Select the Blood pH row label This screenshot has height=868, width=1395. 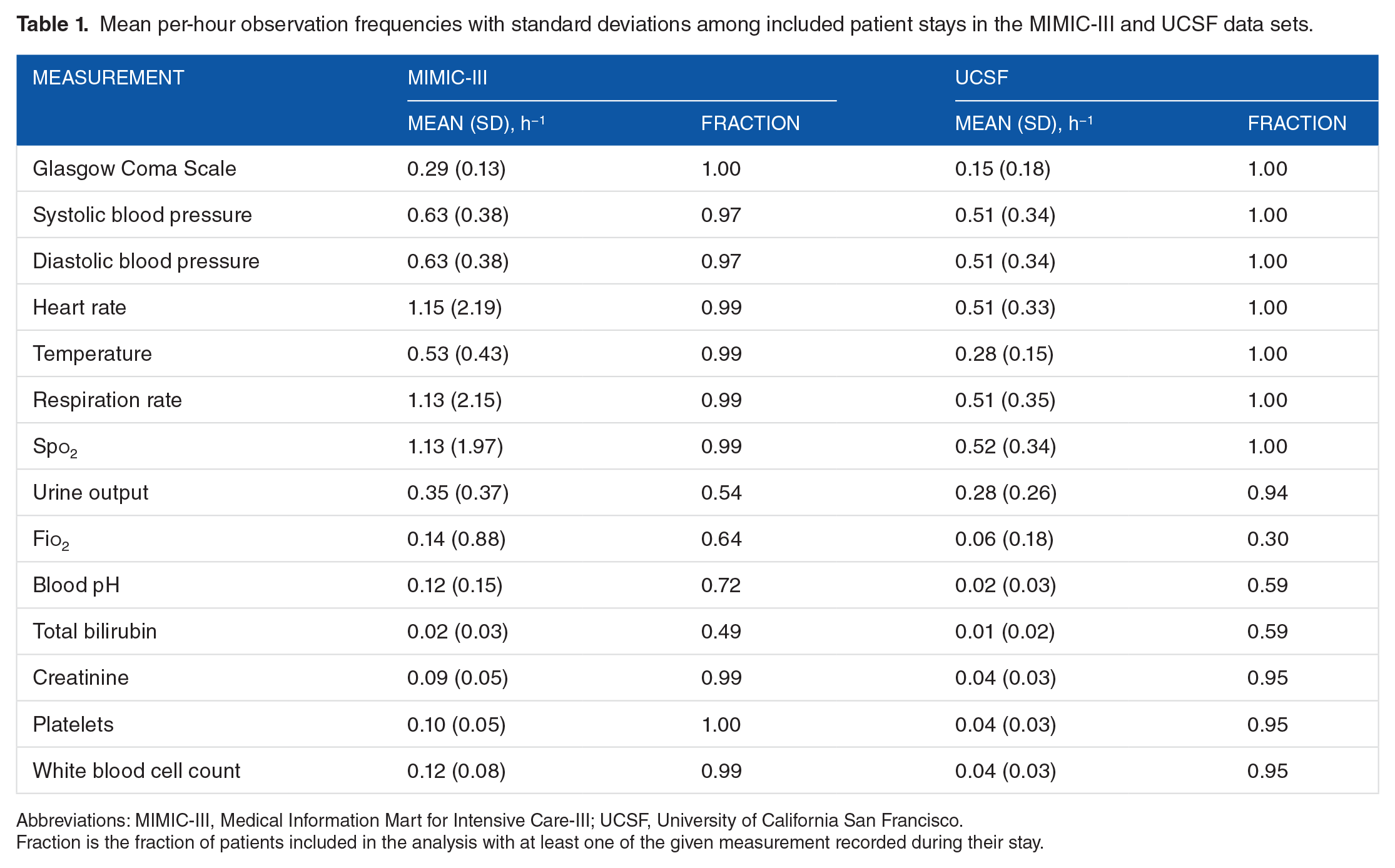(x=76, y=585)
